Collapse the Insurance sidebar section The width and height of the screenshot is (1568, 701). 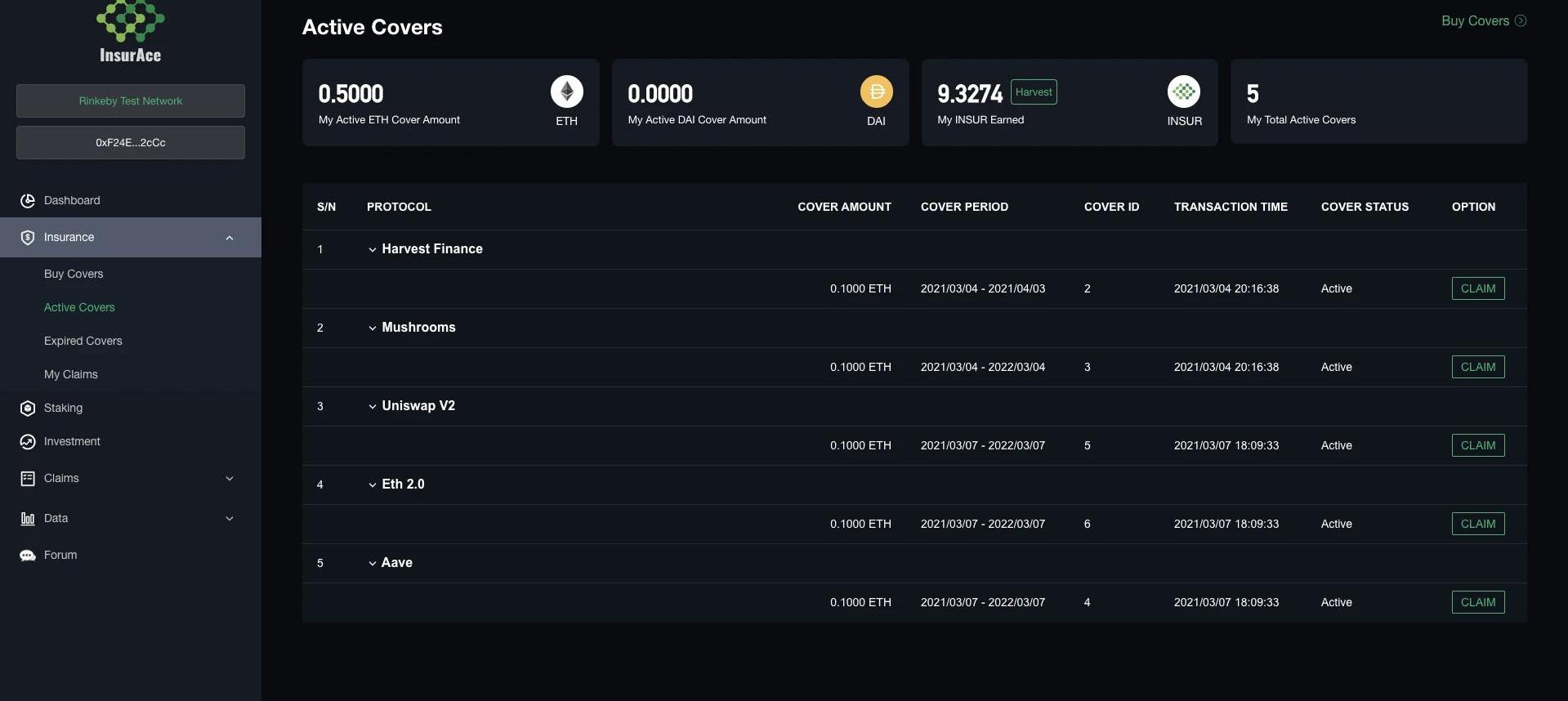[x=230, y=238]
